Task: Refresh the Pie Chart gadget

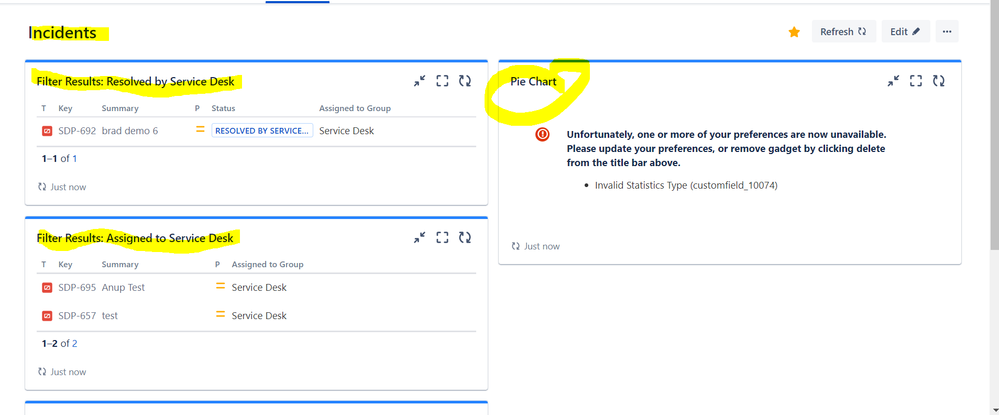Action: click(938, 81)
